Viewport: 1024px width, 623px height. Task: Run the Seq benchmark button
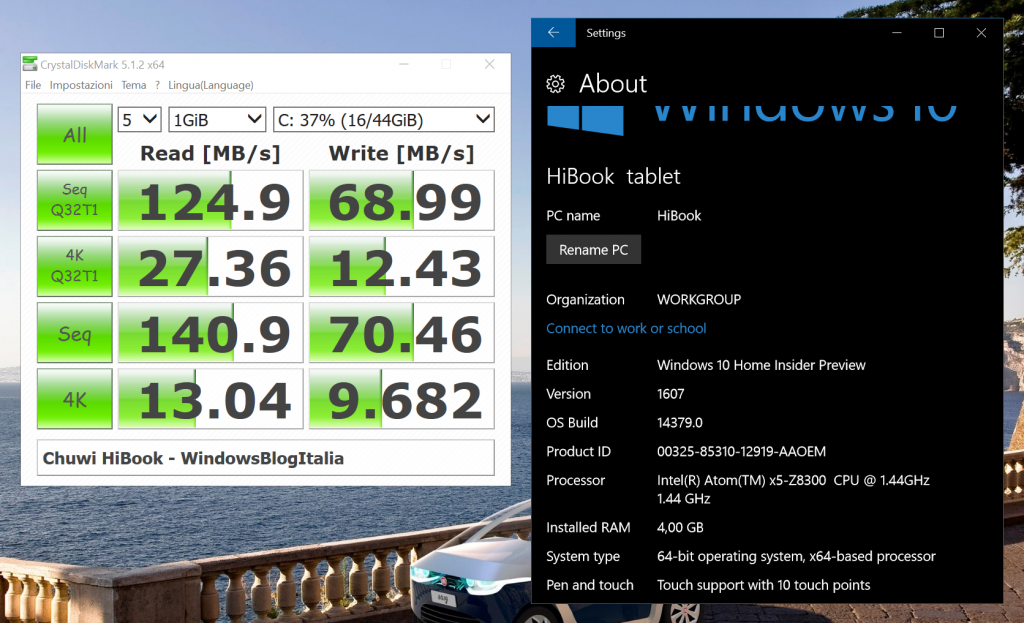[x=74, y=333]
